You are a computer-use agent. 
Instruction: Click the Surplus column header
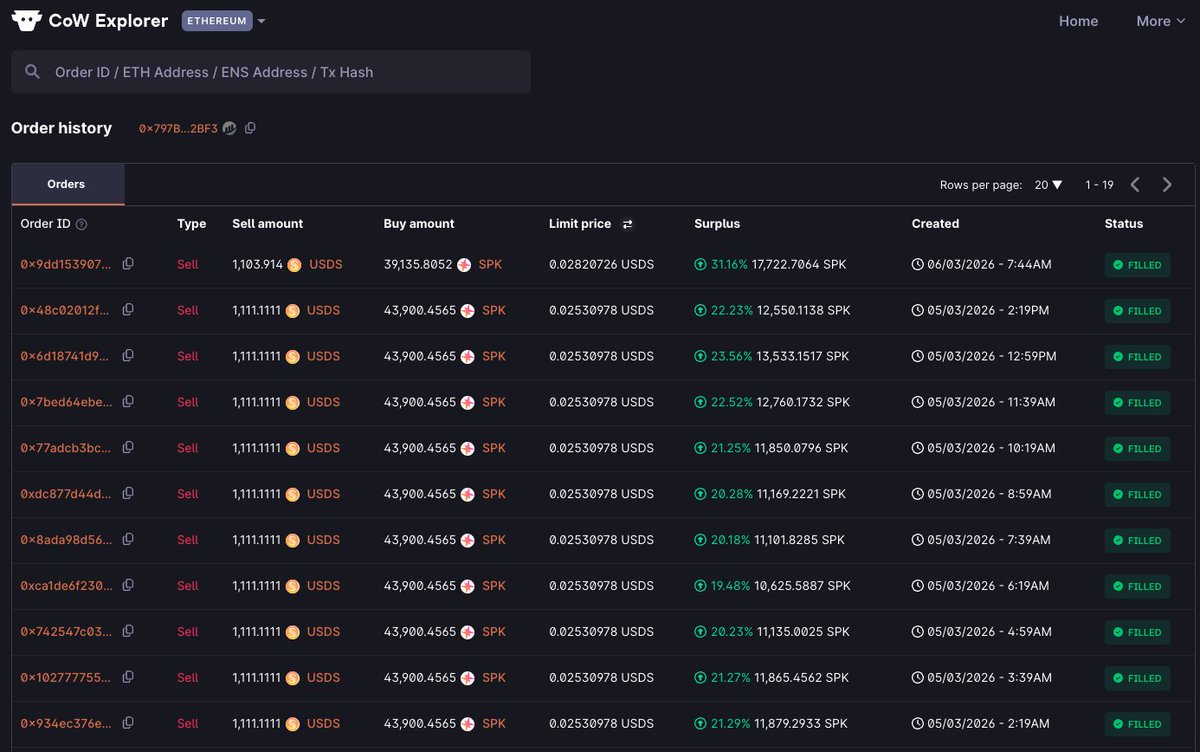[x=717, y=224]
